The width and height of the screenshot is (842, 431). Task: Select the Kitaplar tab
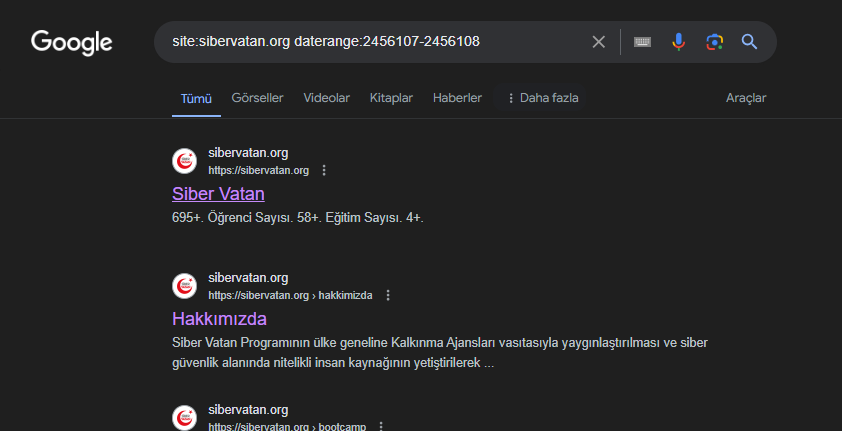point(391,98)
